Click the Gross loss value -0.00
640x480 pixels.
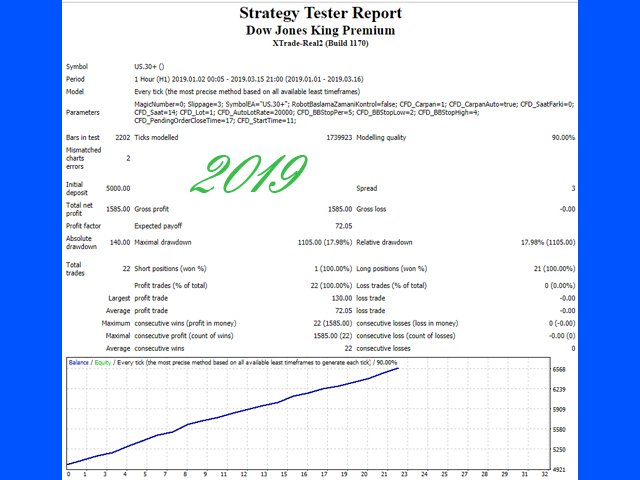point(567,209)
